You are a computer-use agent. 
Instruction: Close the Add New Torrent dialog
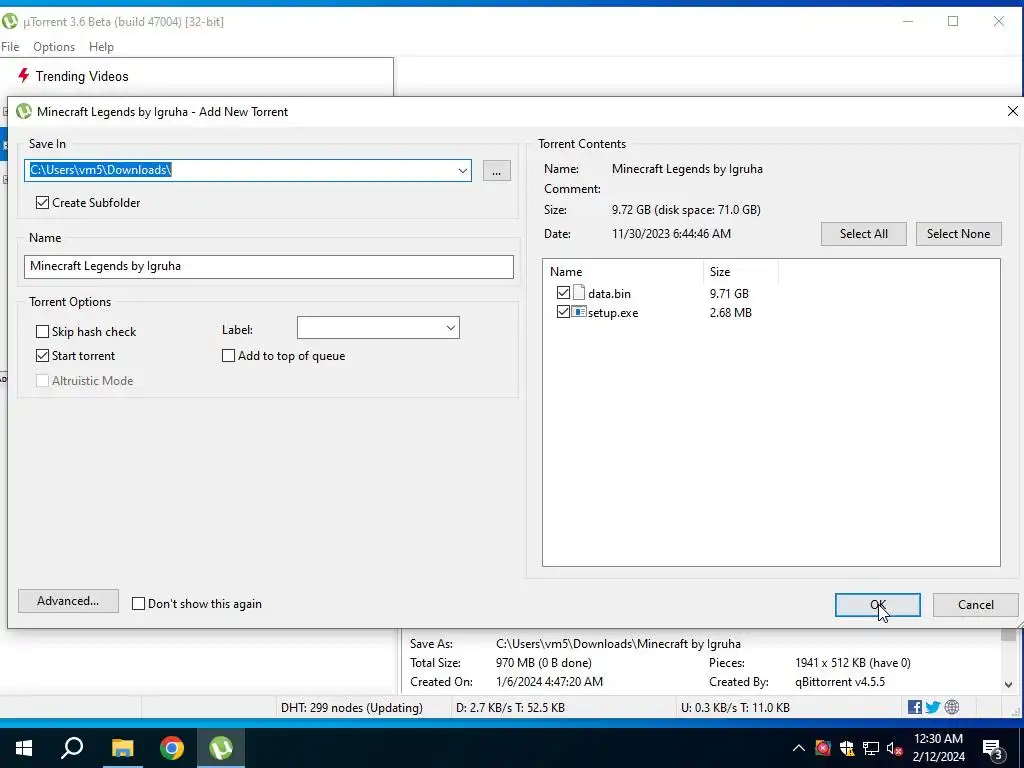(1012, 112)
